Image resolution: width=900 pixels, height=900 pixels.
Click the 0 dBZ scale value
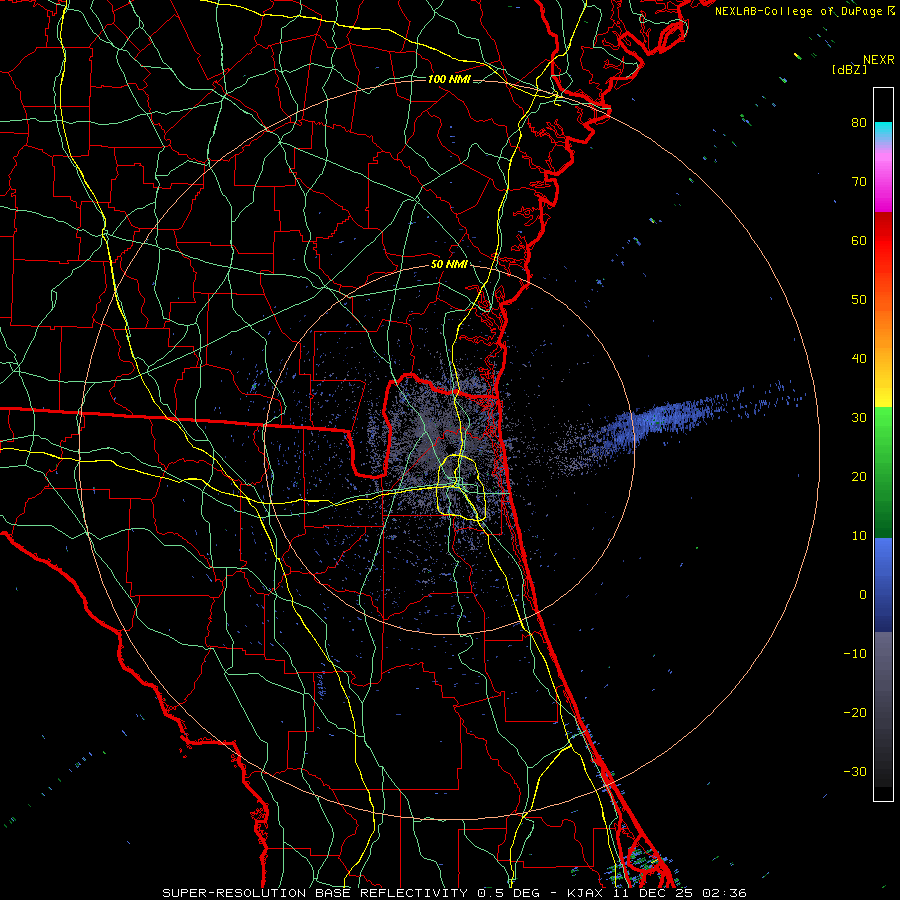(x=863, y=595)
